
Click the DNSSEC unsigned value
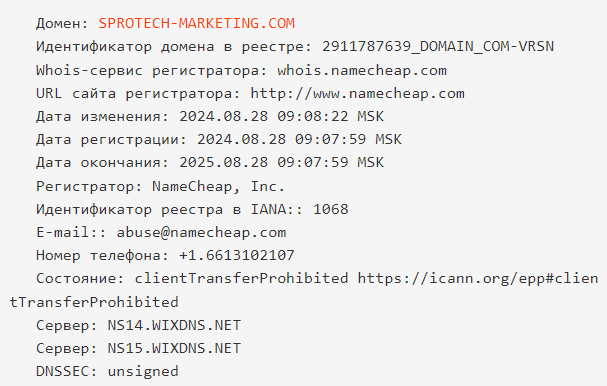[143, 372]
